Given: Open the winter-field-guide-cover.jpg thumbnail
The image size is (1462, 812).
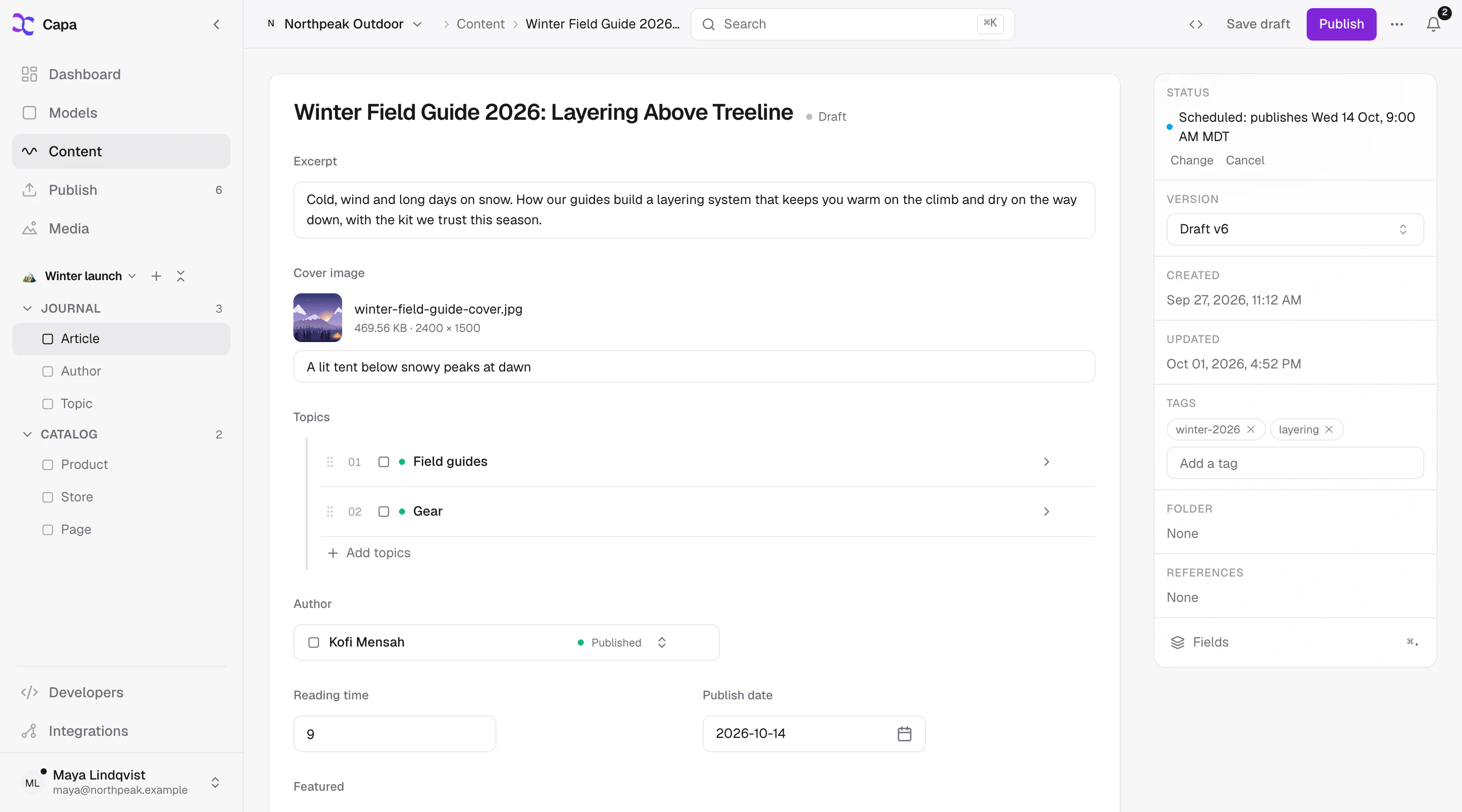Looking at the screenshot, I should point(317,318).
